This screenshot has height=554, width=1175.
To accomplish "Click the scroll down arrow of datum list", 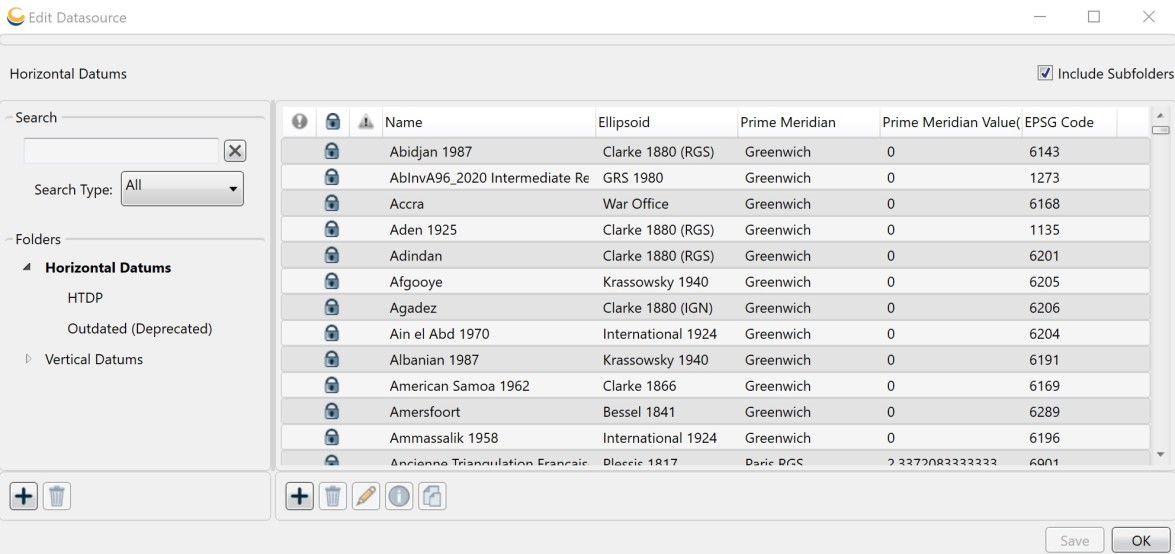I will pyautogui.click(x=1160, y=454).
